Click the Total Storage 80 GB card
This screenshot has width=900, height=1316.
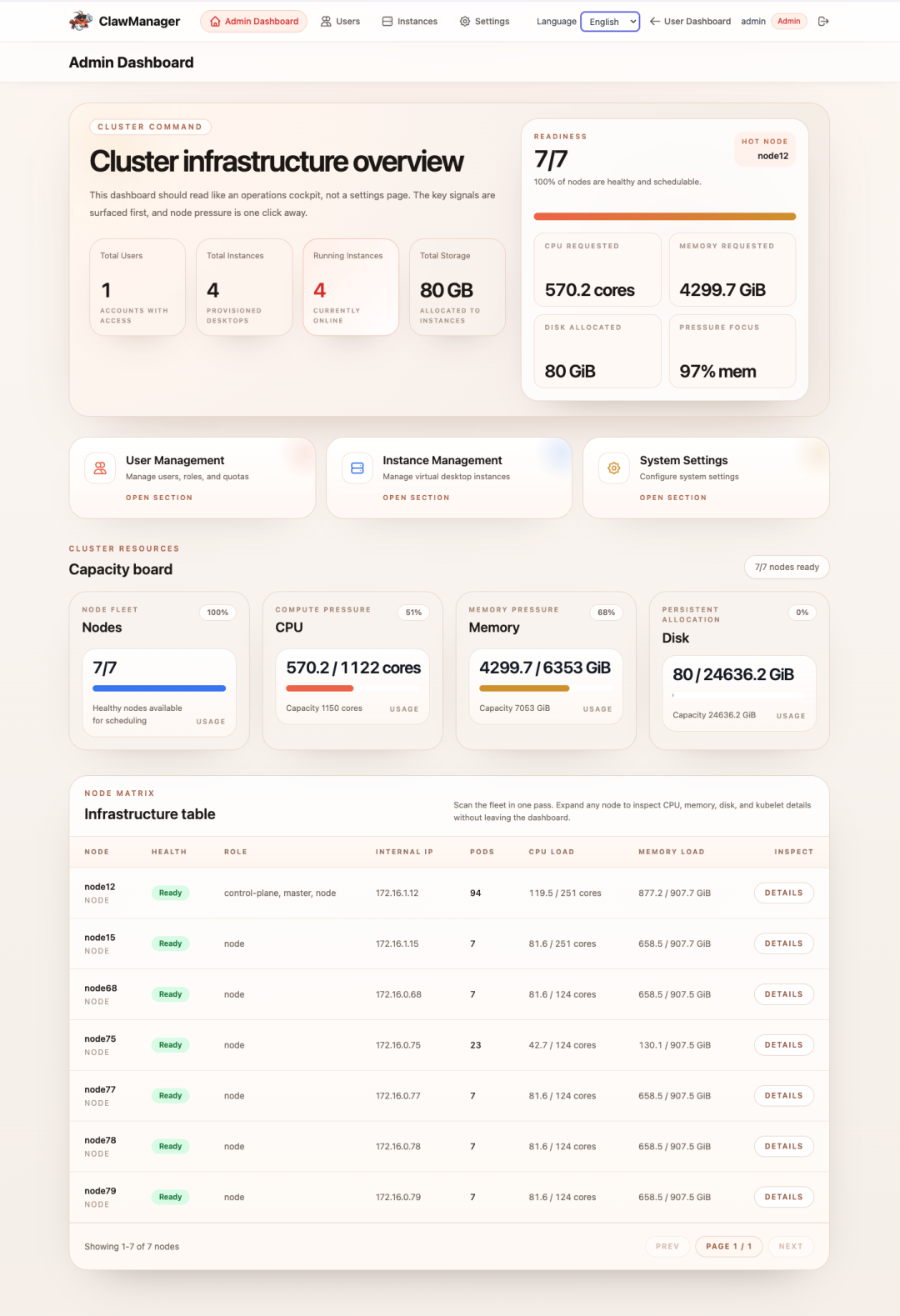(x=457, y=288)
